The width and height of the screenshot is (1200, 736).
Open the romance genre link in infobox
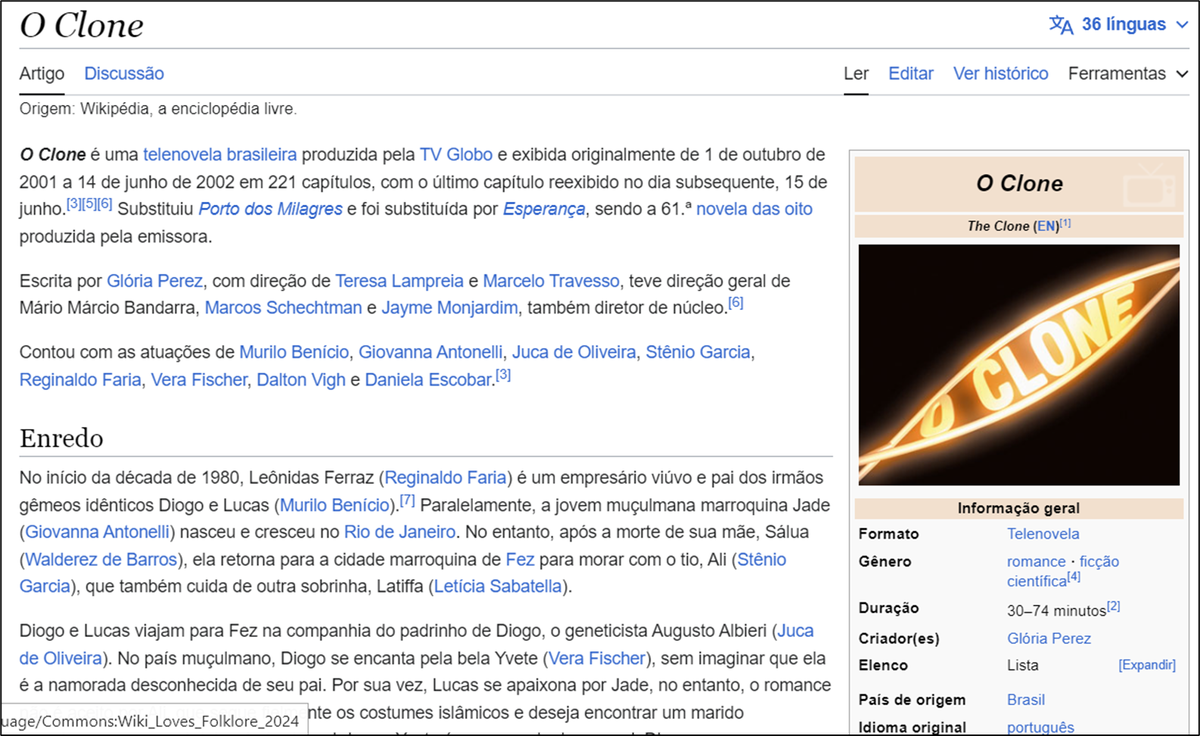[1036, 561]
